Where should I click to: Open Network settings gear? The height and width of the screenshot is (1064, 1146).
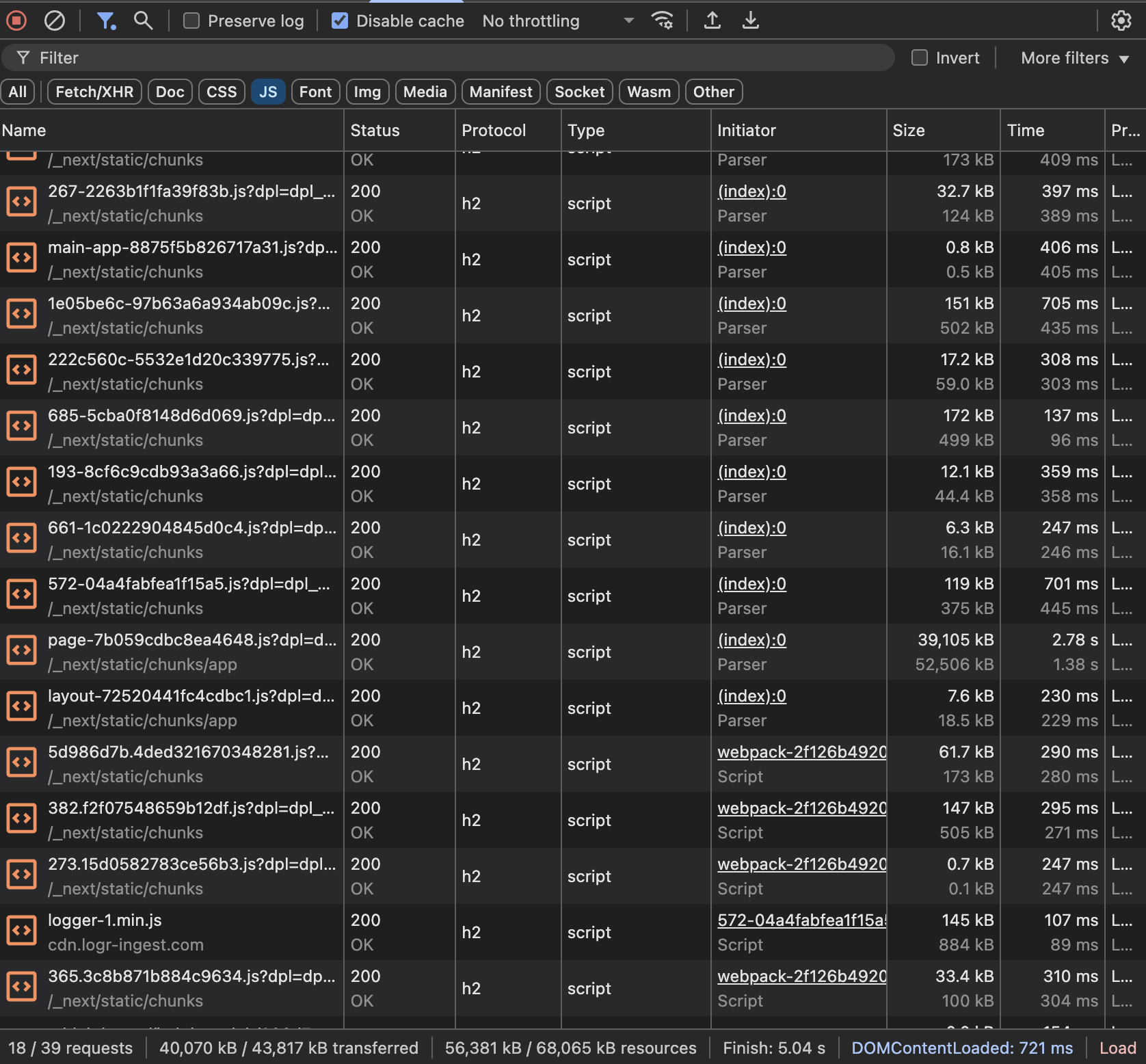click(x=1121, y=21)
